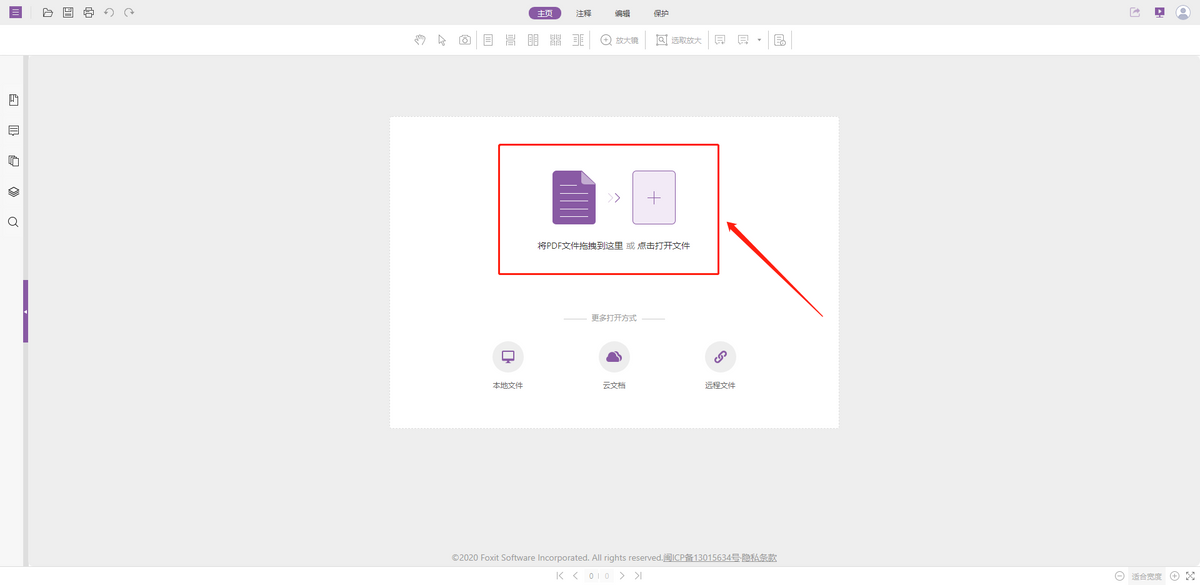The image size is (1200, 585).
Task: Click the purple presentation icon at top right
Action: pyautogui.click(x=1160, y=13)
